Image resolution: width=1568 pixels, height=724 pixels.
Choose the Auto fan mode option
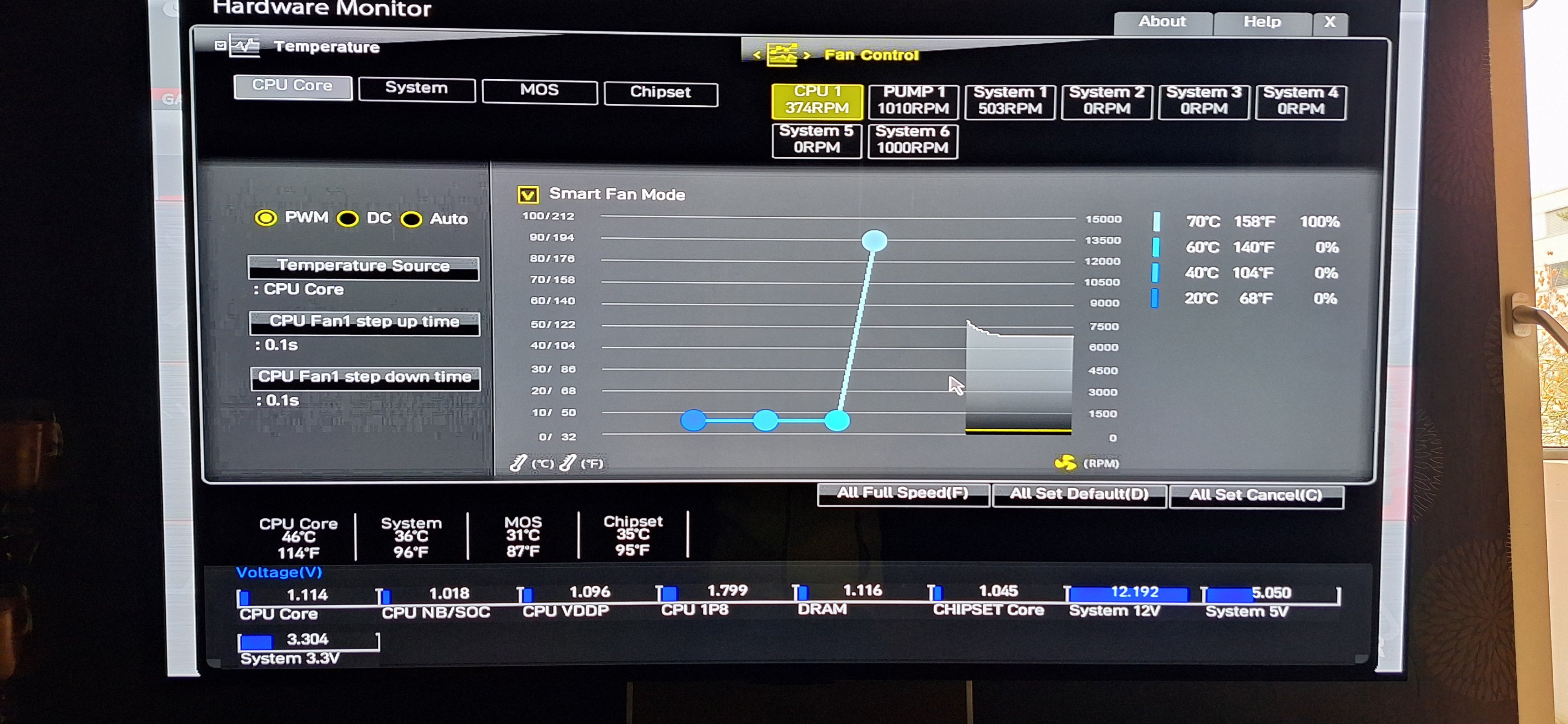click(x=412, y=220)
